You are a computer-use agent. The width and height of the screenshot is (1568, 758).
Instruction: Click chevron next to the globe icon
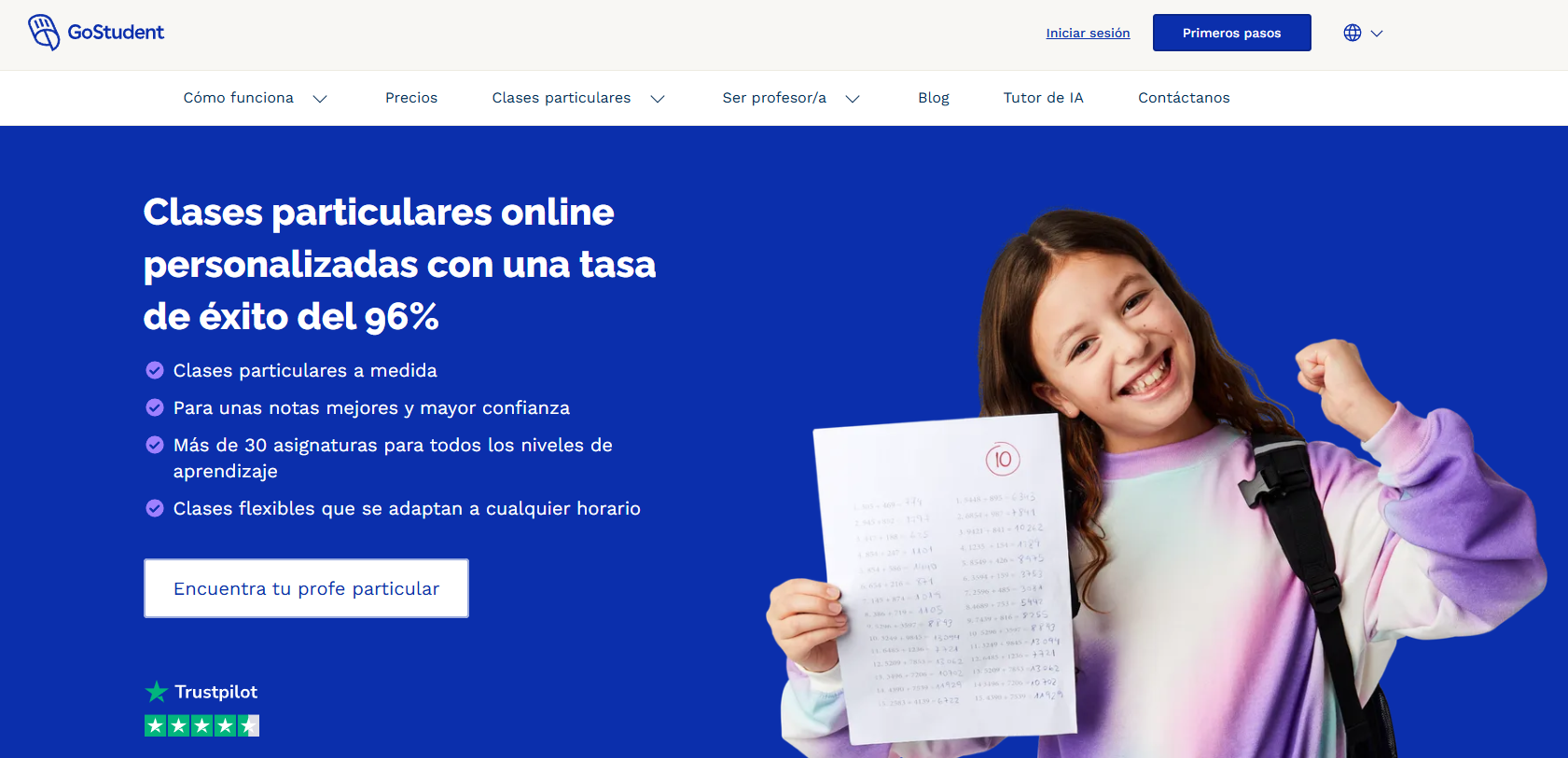[1377, 34]
